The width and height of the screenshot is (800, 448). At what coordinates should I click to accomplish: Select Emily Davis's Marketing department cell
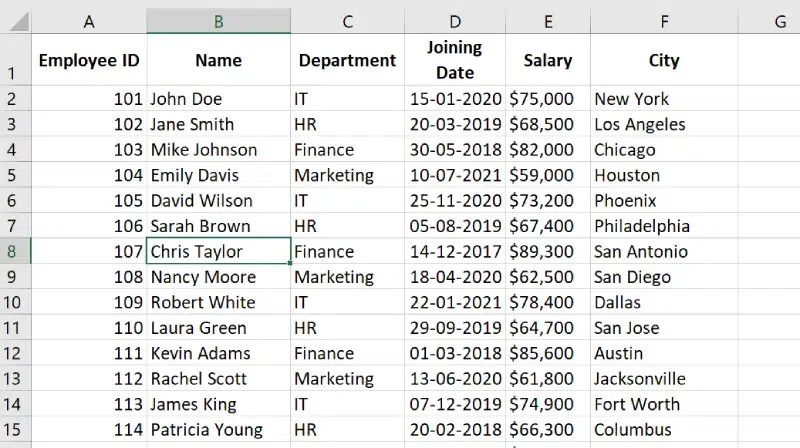348,175
